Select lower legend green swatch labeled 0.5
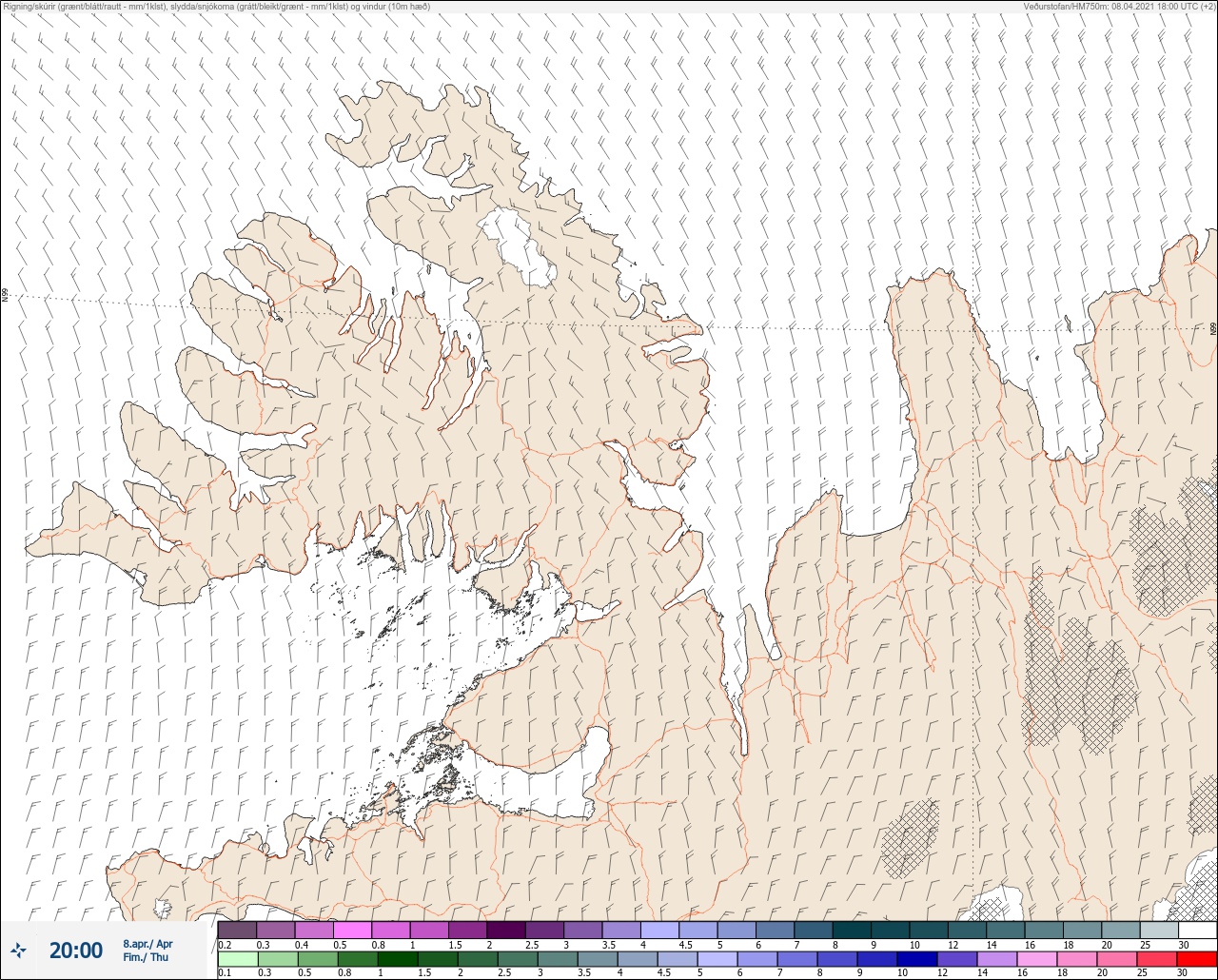Screen dimensions: 1218x980 316,958
